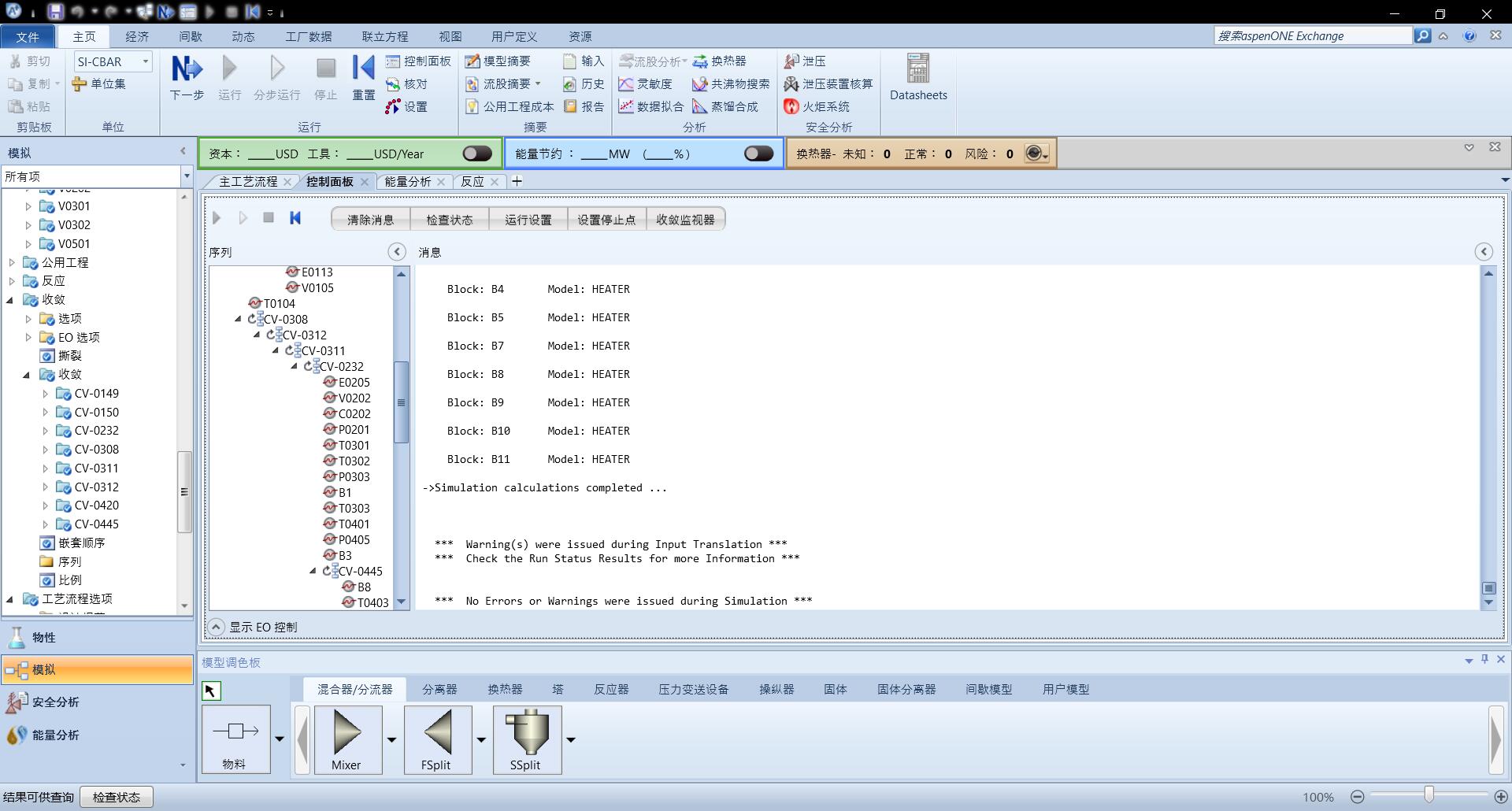The width and height of the screenshot is (1512, 811).
Task: Toggle the economics 资本 cost switch
Action: click(477, 154)
